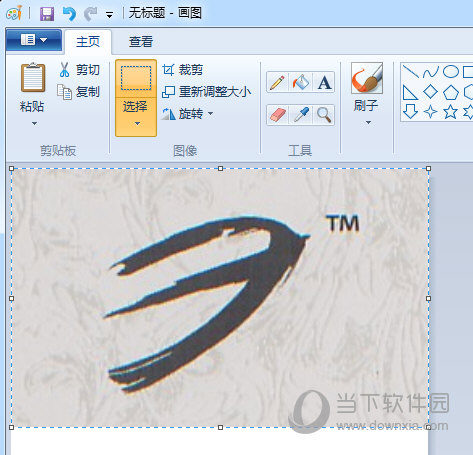Click the Paint application icon in title bar
The image size is (473, 455).
[x=14, y=13]
